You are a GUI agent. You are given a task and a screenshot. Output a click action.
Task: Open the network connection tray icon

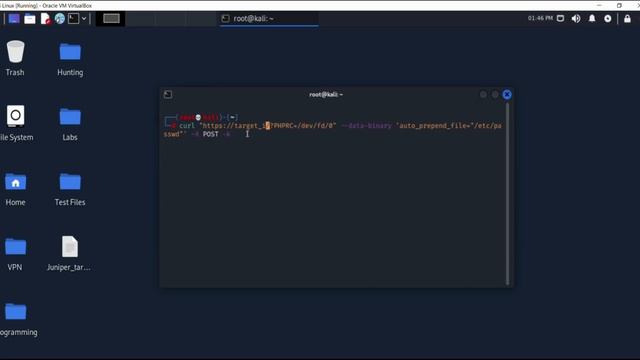[x=560, y=18]
